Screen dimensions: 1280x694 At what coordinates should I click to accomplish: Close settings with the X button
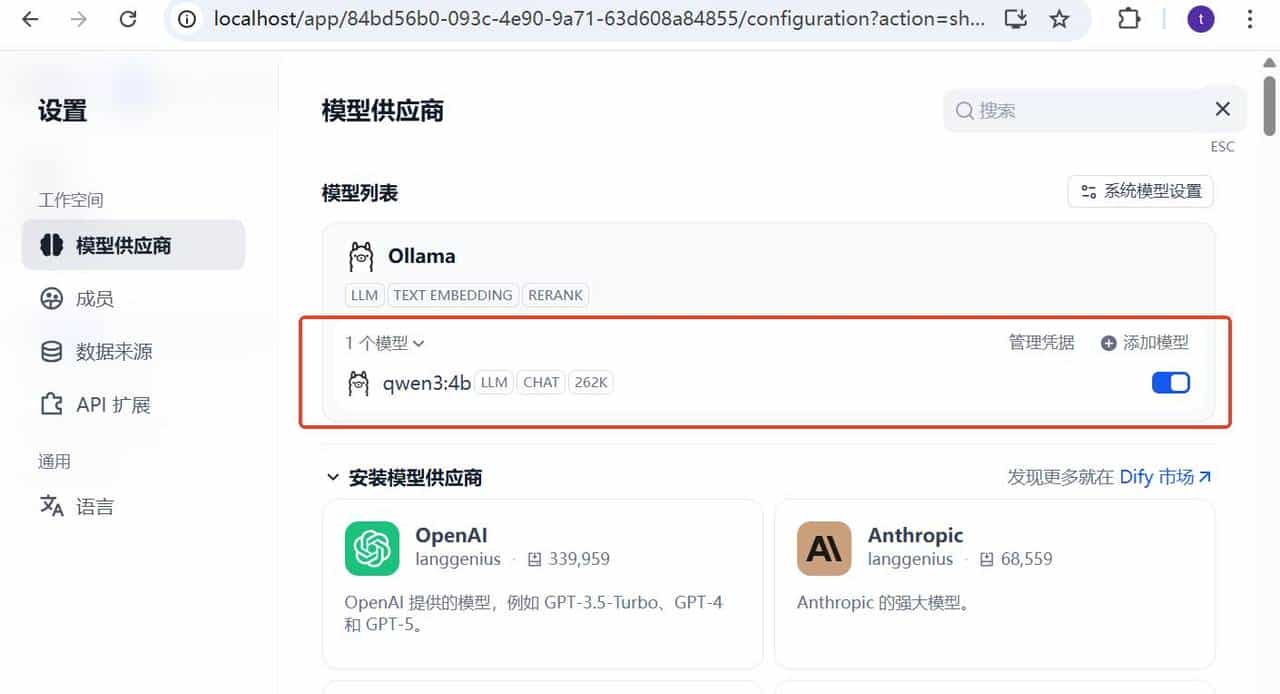click(1222, 110)
